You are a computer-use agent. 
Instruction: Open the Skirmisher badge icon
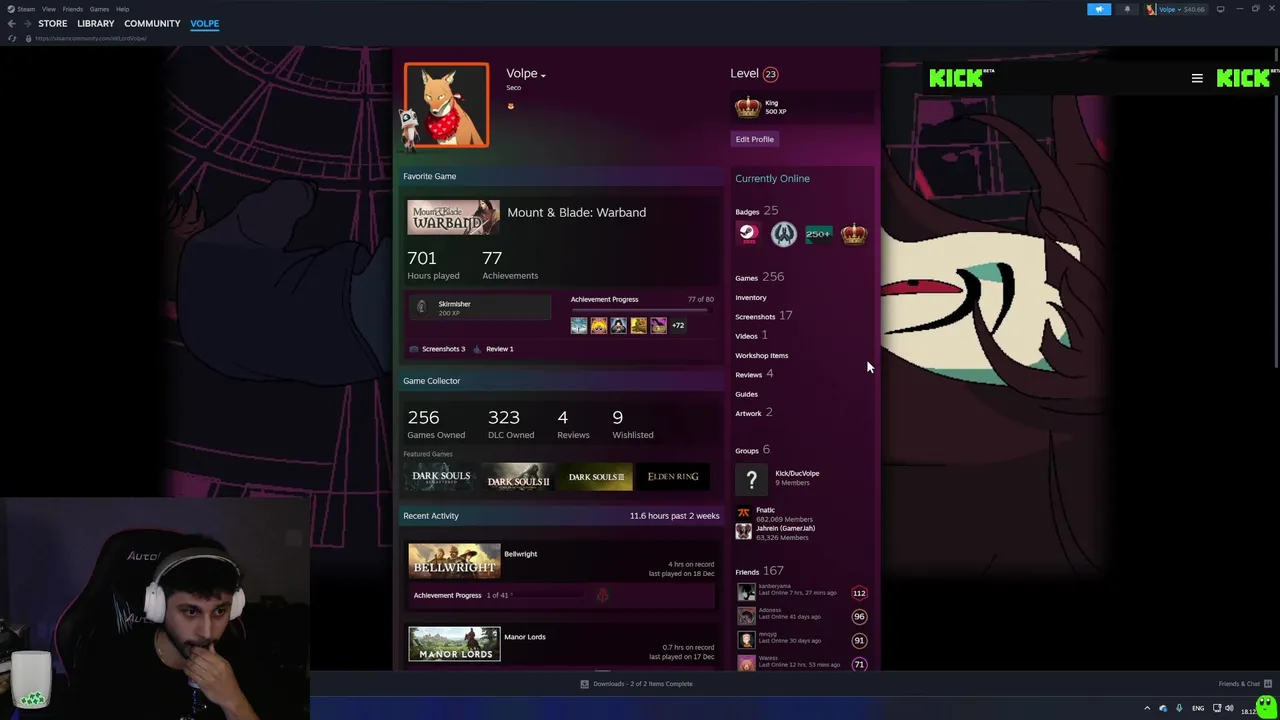(421, 307)
